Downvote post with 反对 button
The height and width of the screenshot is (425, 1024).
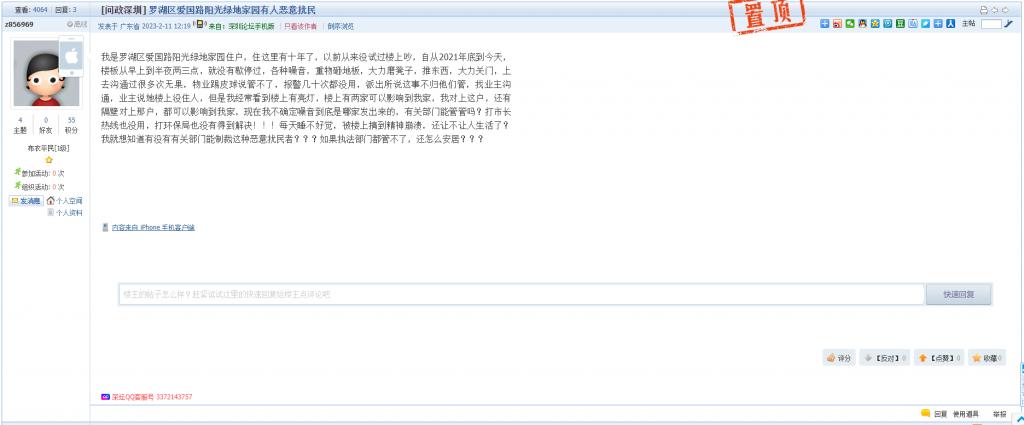click(x=884, y=358)
